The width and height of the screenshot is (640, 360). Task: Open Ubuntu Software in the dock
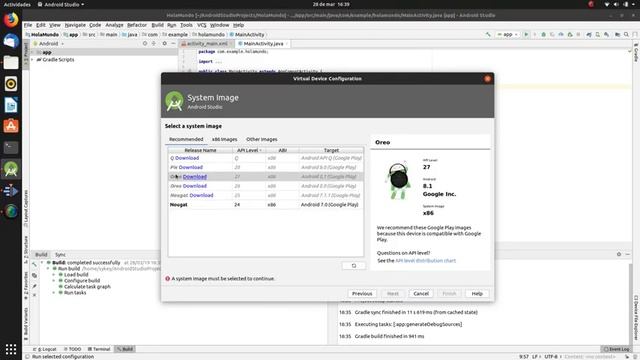click(11, 126)
